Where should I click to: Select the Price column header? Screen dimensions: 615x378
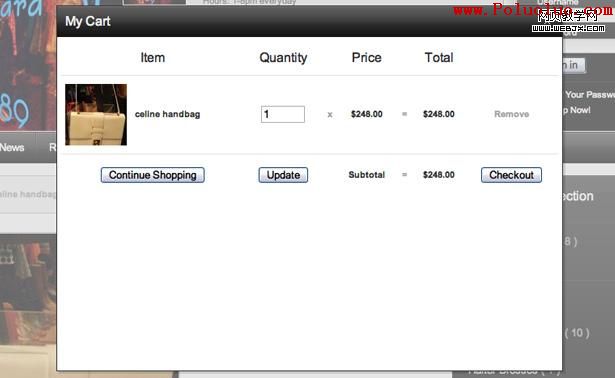(366, 58)
